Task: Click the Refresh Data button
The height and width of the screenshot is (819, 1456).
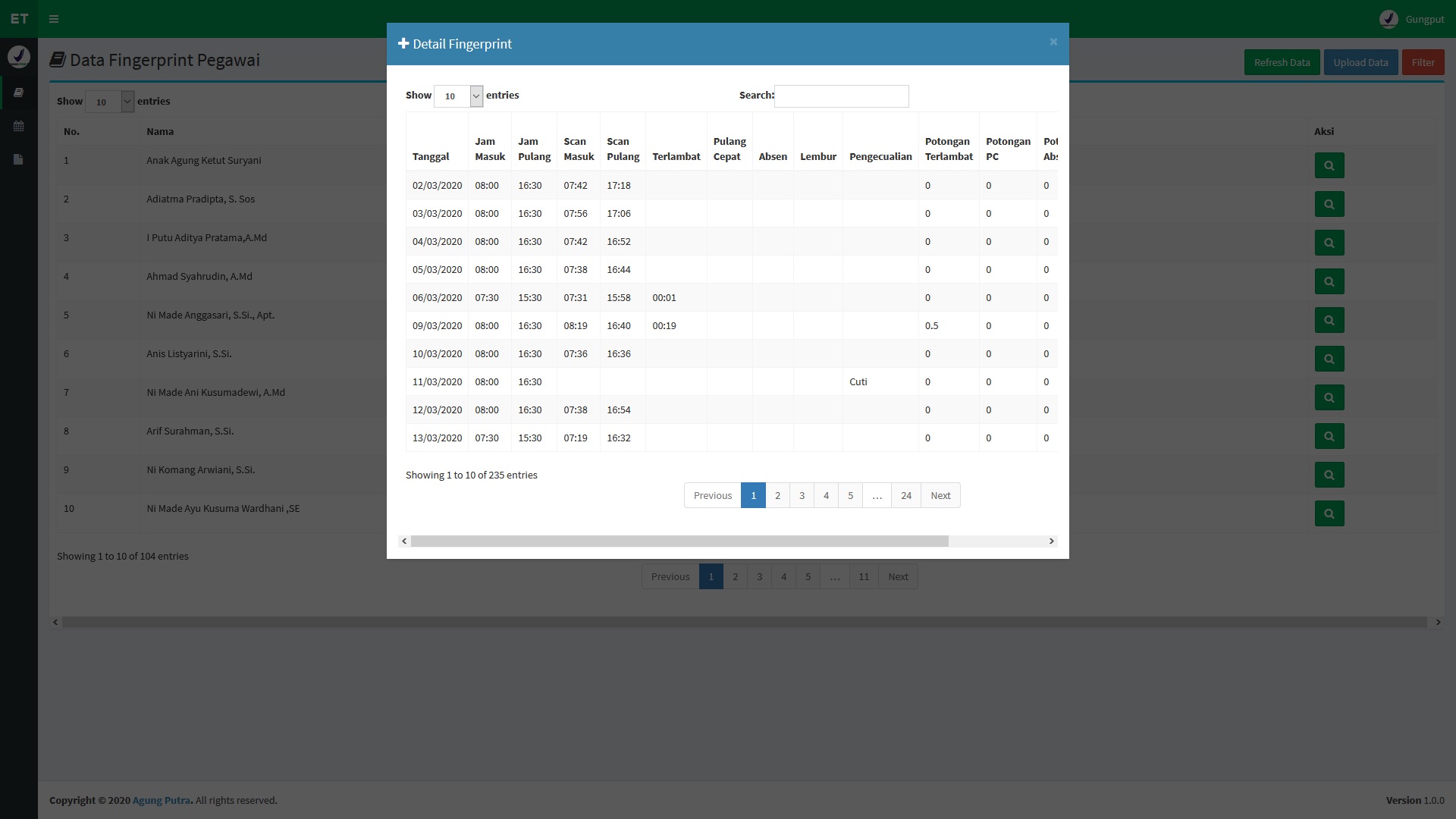Action: click(x=1282, y=62)
